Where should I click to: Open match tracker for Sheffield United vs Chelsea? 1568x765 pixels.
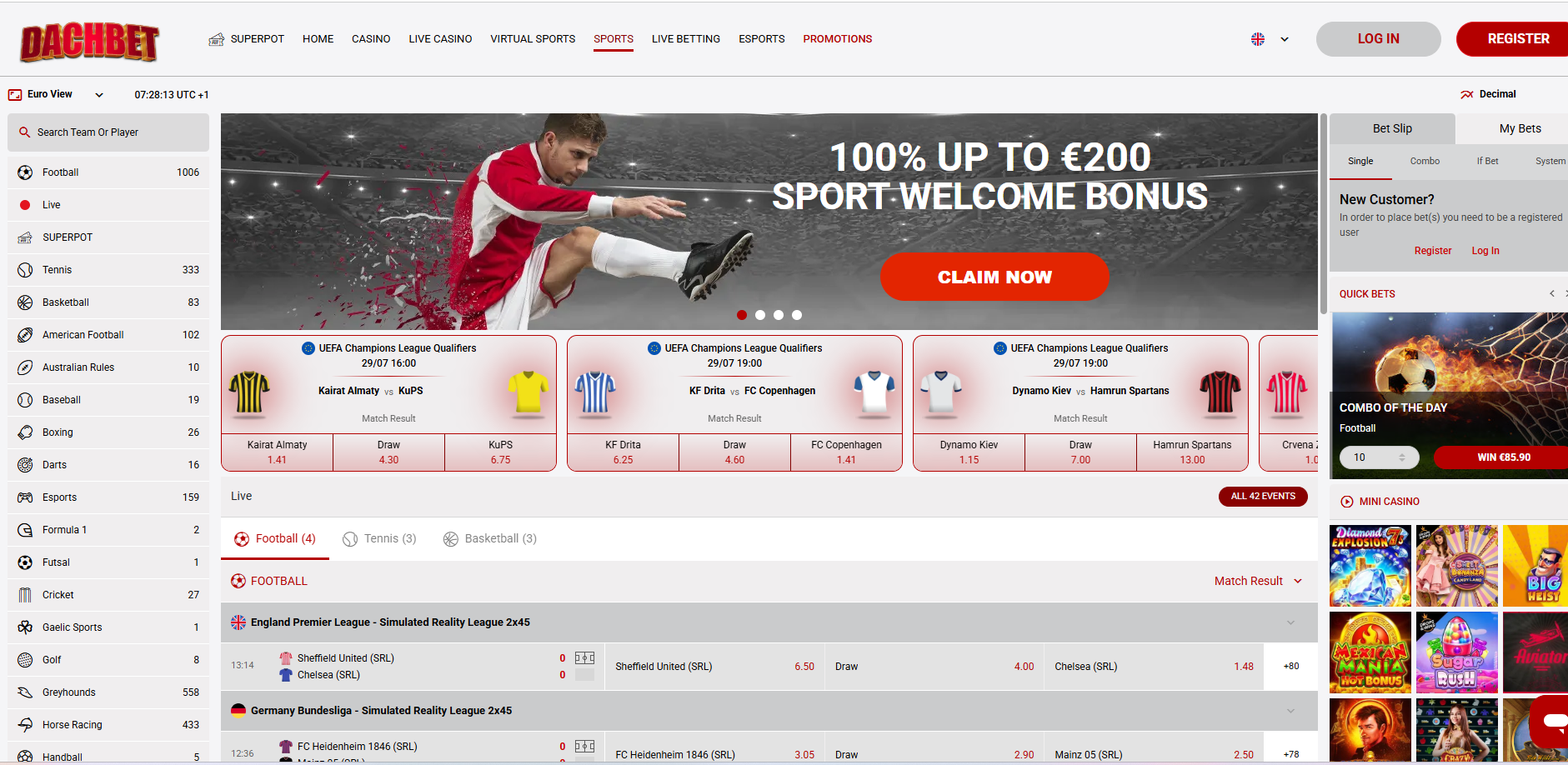coord(584,658)
